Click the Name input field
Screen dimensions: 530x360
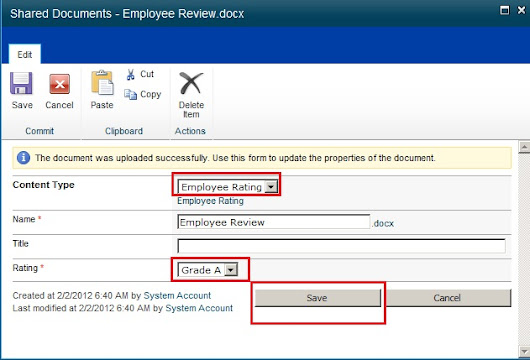(274, 222)
